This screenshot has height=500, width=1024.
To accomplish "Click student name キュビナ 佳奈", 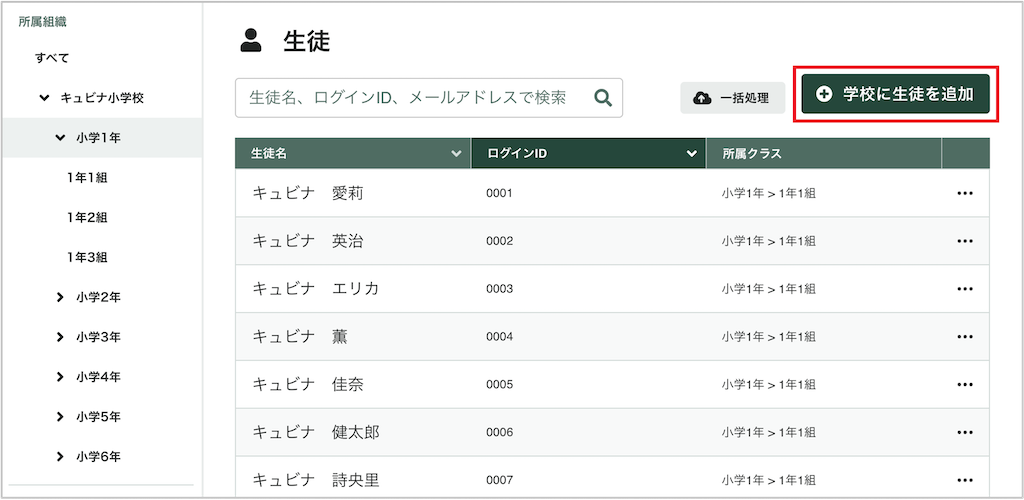I will (x=308, y=384).
